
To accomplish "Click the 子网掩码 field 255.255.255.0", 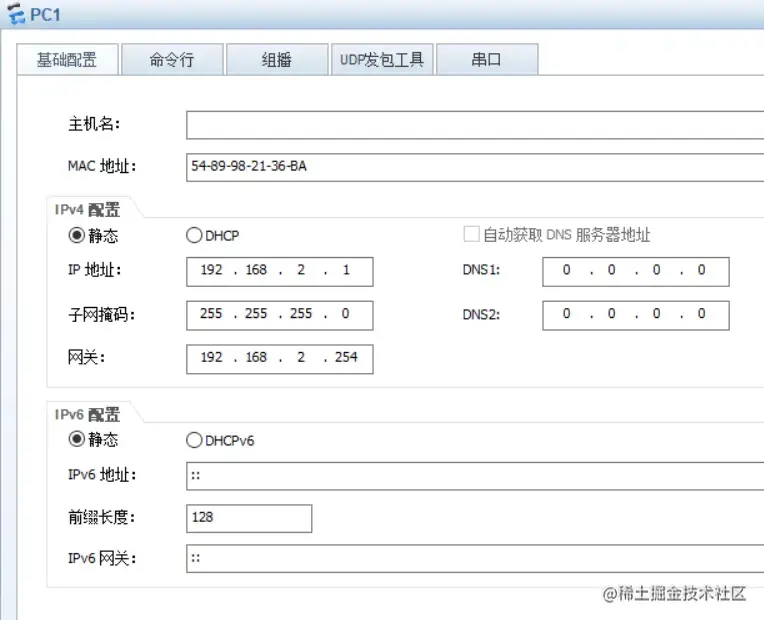I will (280, 315).
